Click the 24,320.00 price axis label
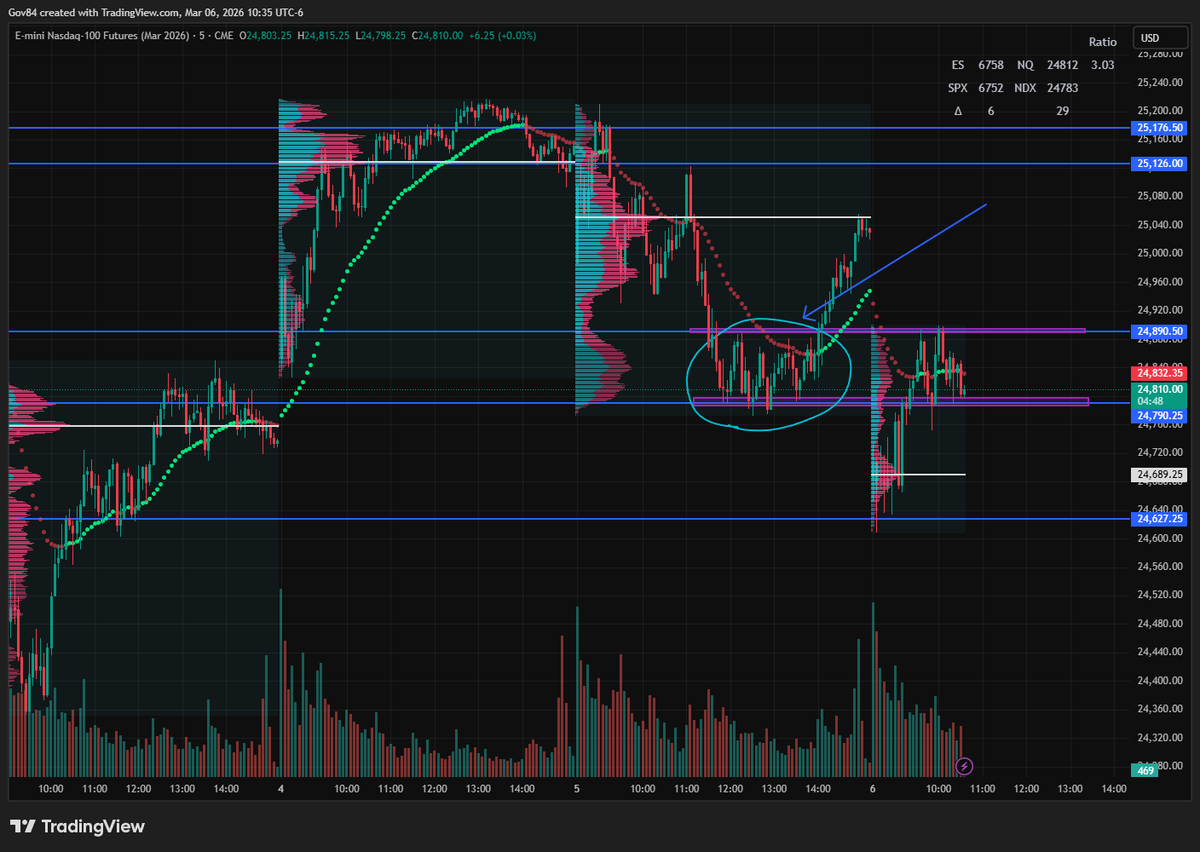 click(x=1160, y=738)
